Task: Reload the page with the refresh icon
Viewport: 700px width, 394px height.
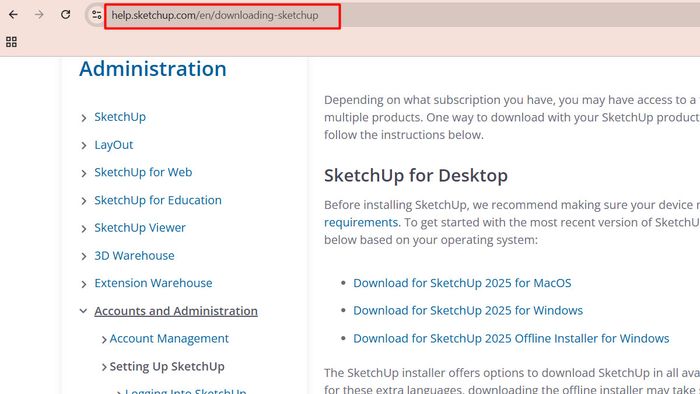Action: click(x=66, y=15)
